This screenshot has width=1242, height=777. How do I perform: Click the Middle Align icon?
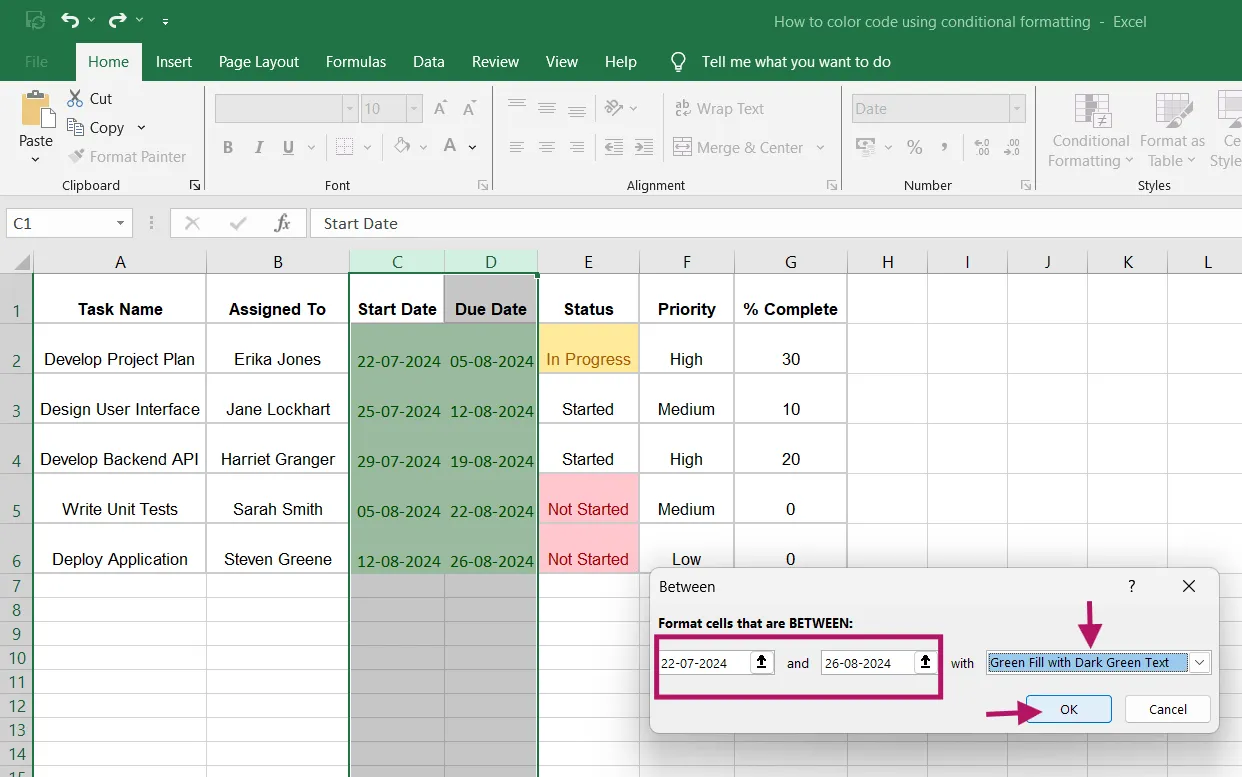click(x=547, y=107)
